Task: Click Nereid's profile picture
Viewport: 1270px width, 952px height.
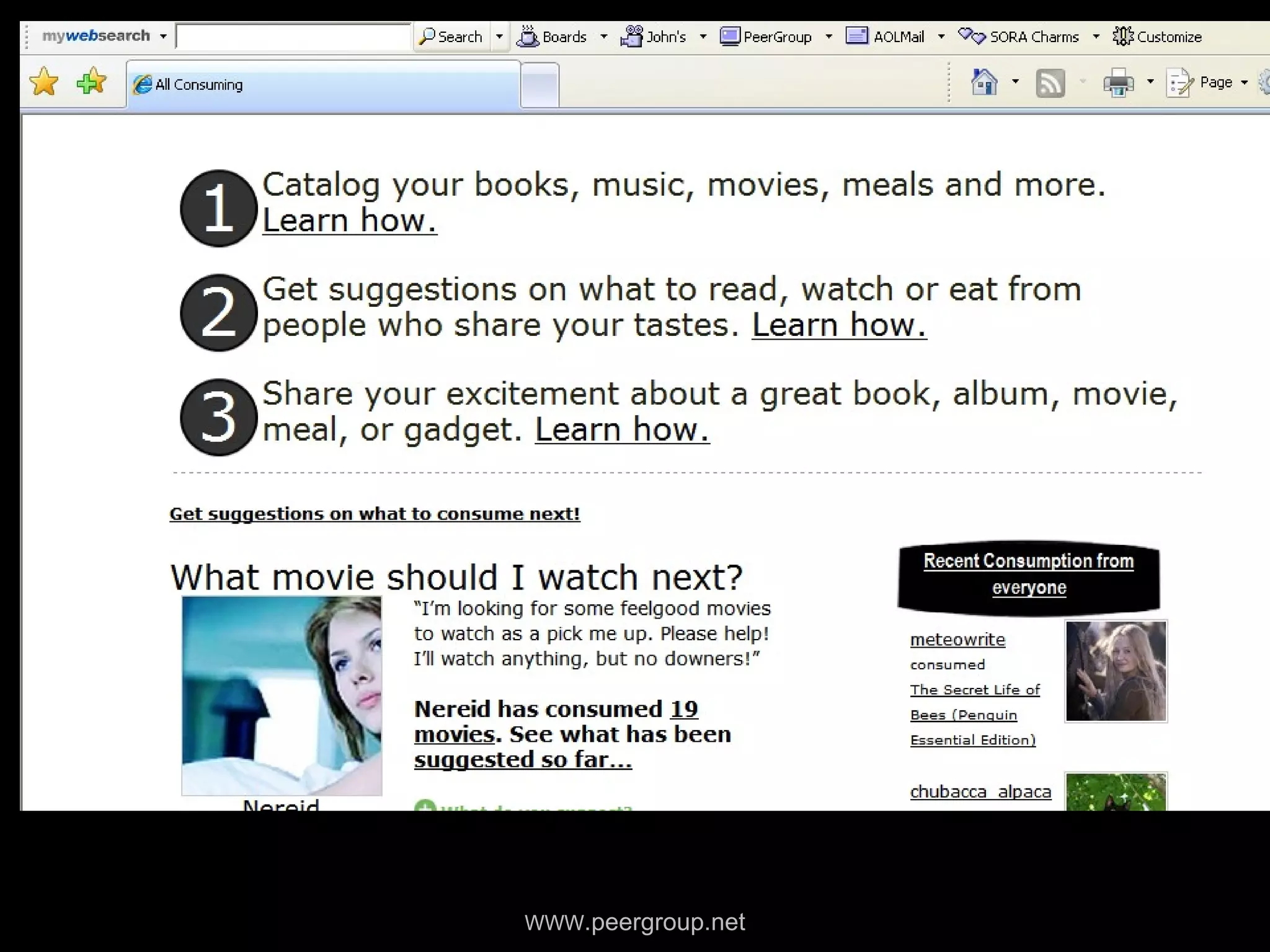Action: pyautogui.click(x=282, y=695)
